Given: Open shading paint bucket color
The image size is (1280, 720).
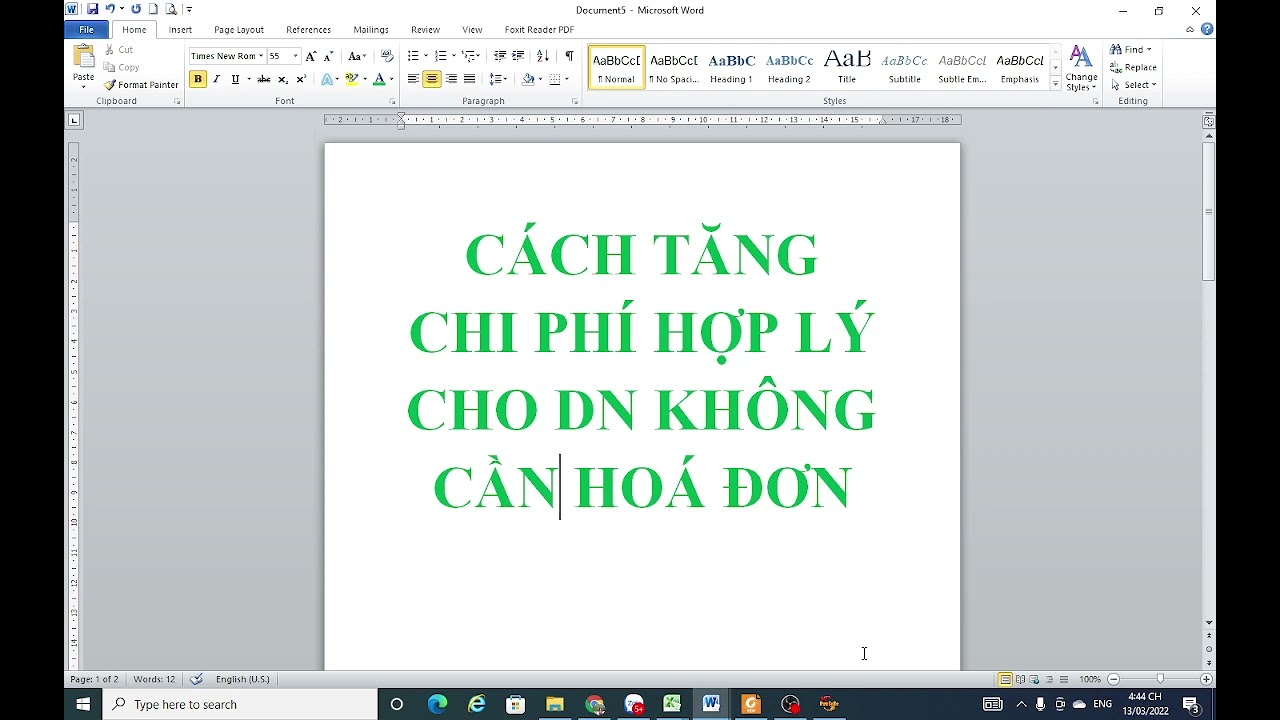Looking at the screenshot, I should [528, 79].
